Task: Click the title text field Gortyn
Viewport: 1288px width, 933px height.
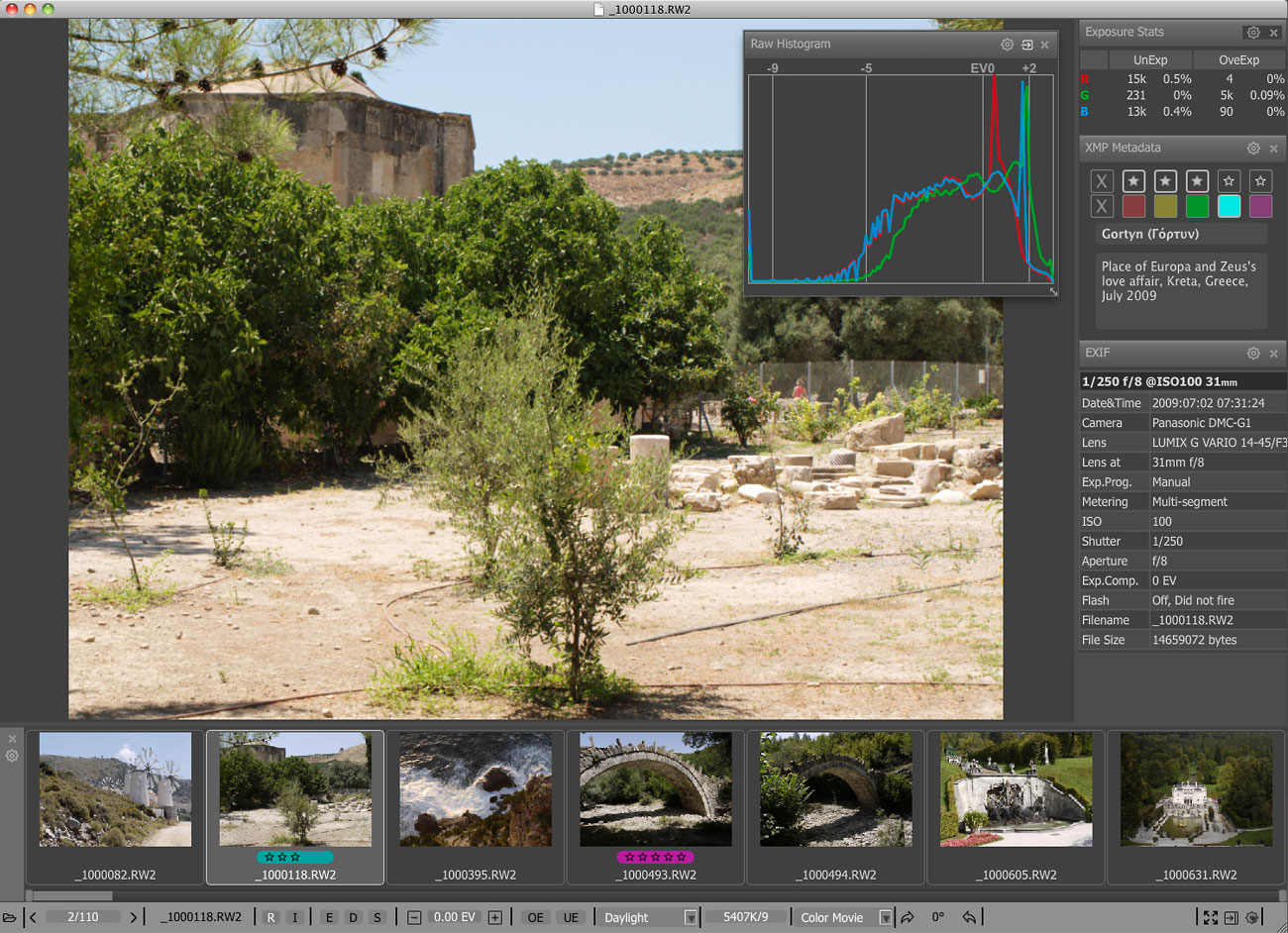Action: pos(1181,235)
